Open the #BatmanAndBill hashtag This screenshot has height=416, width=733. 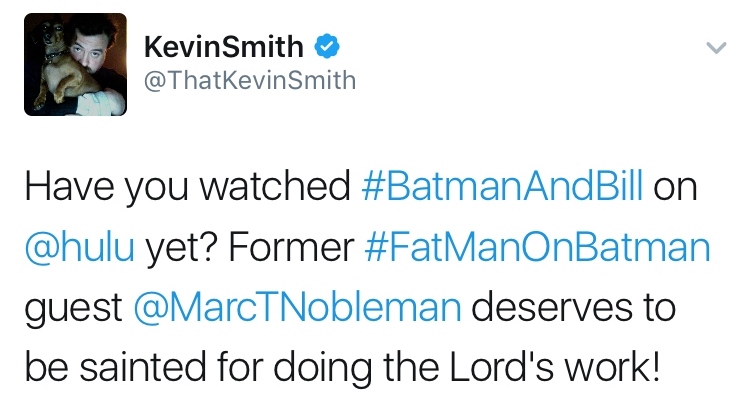coord(501,186)
